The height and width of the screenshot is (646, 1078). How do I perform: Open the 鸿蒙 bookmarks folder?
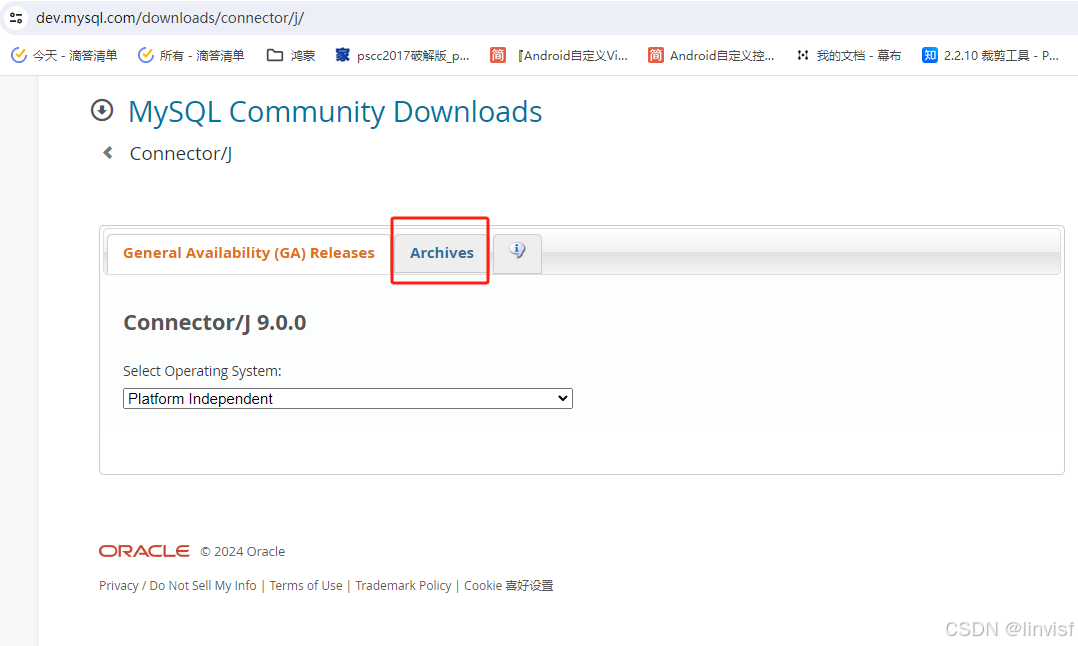(291, 56)
